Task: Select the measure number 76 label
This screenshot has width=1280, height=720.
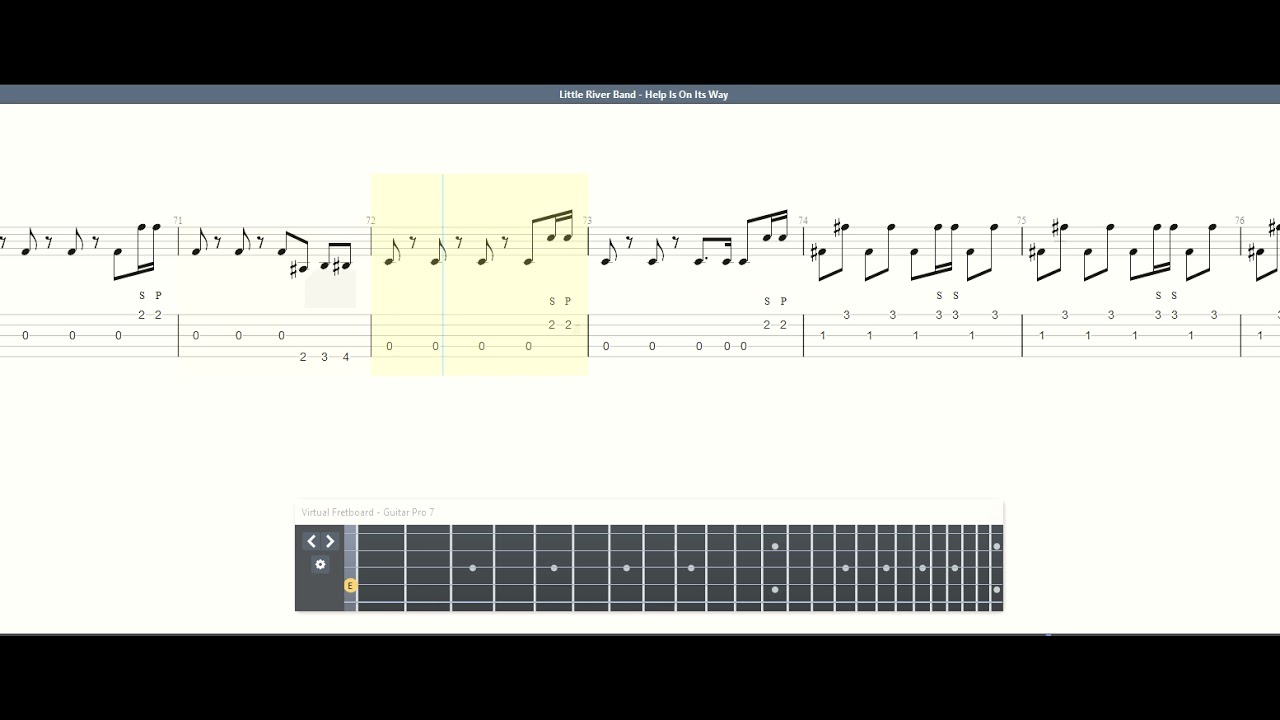Action: pyautogui.click(x=1239, y=221)
